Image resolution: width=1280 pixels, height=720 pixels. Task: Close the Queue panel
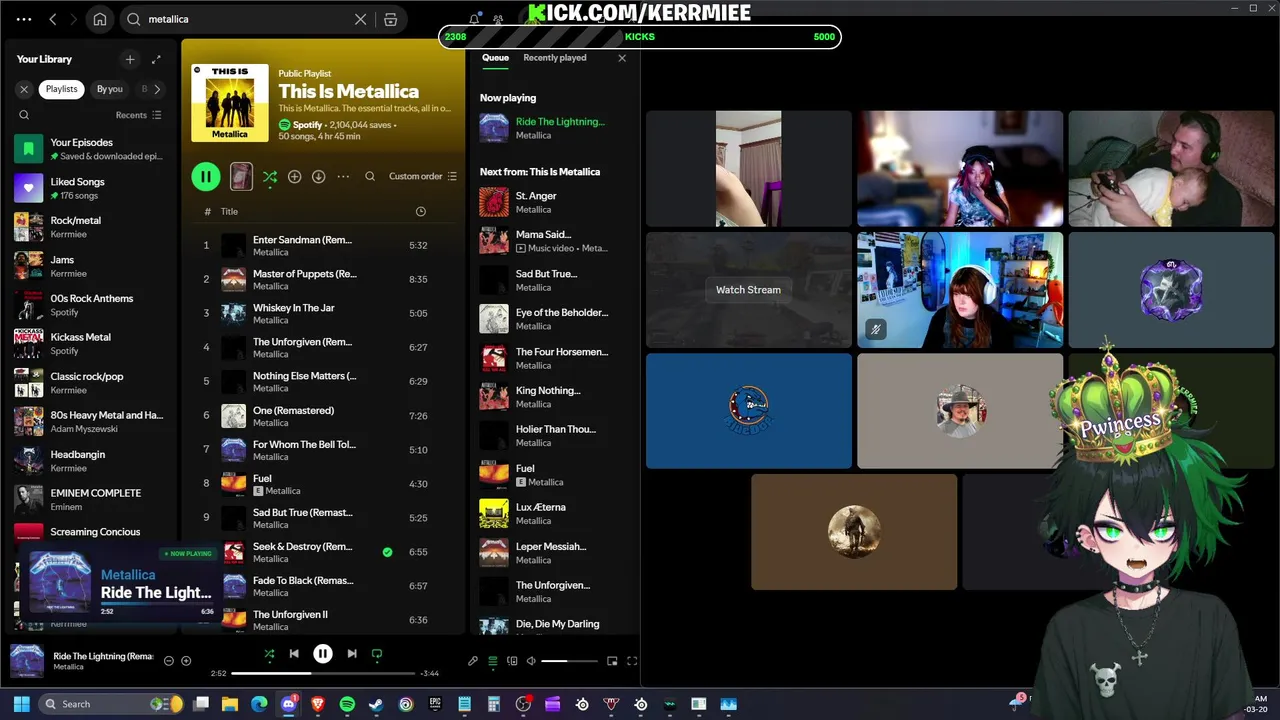pos(622,58)
